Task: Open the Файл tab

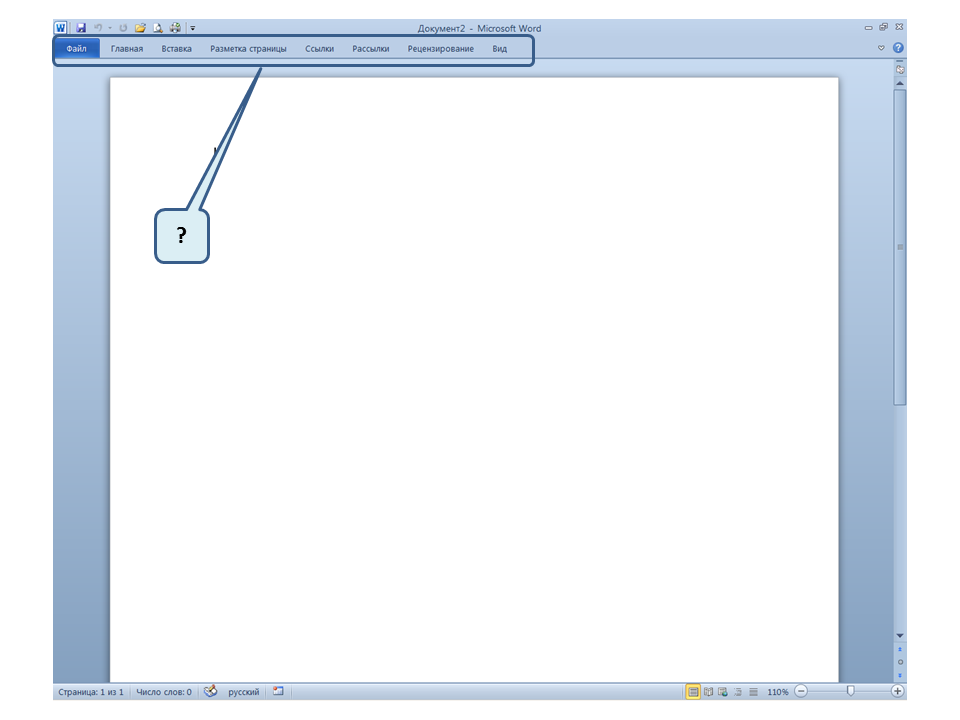Action: tap(76, 48)
